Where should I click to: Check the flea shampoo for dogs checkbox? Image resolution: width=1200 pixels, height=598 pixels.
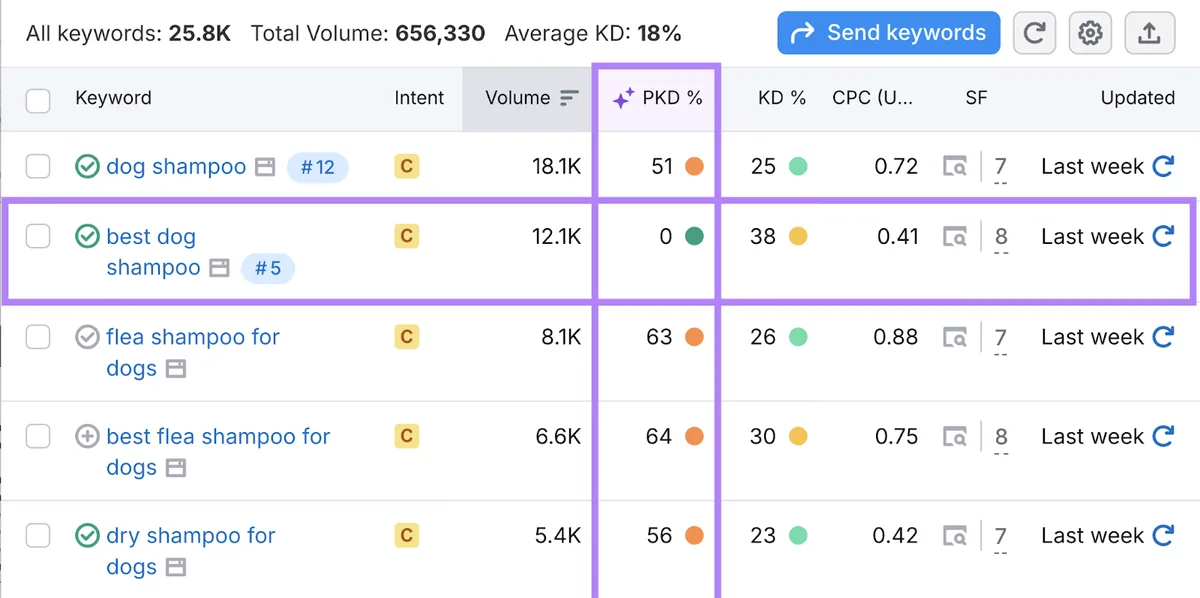[38, 337]
